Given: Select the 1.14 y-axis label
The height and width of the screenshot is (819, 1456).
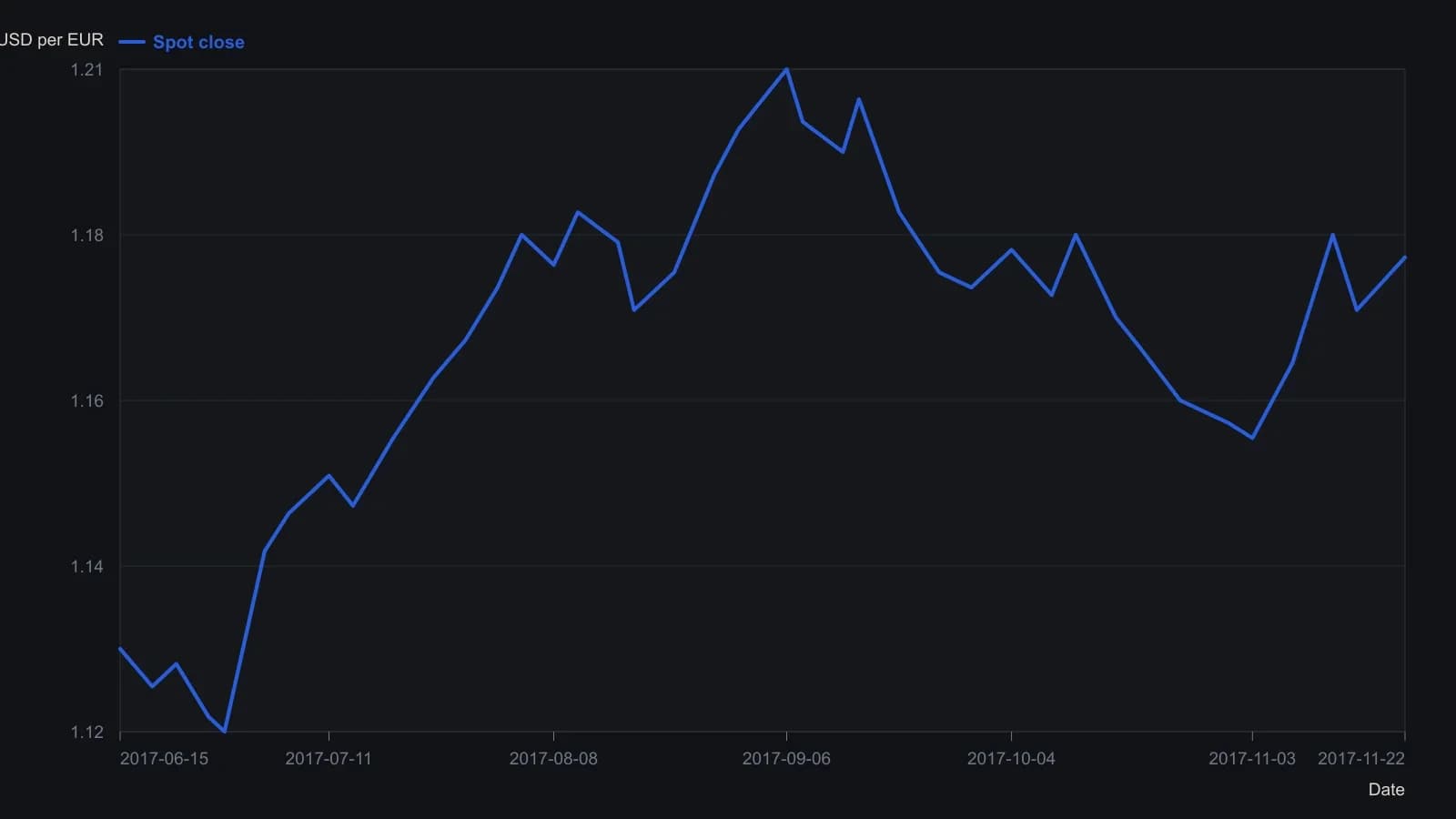Looking at the screenshot, I should click(x=87, y=567).
